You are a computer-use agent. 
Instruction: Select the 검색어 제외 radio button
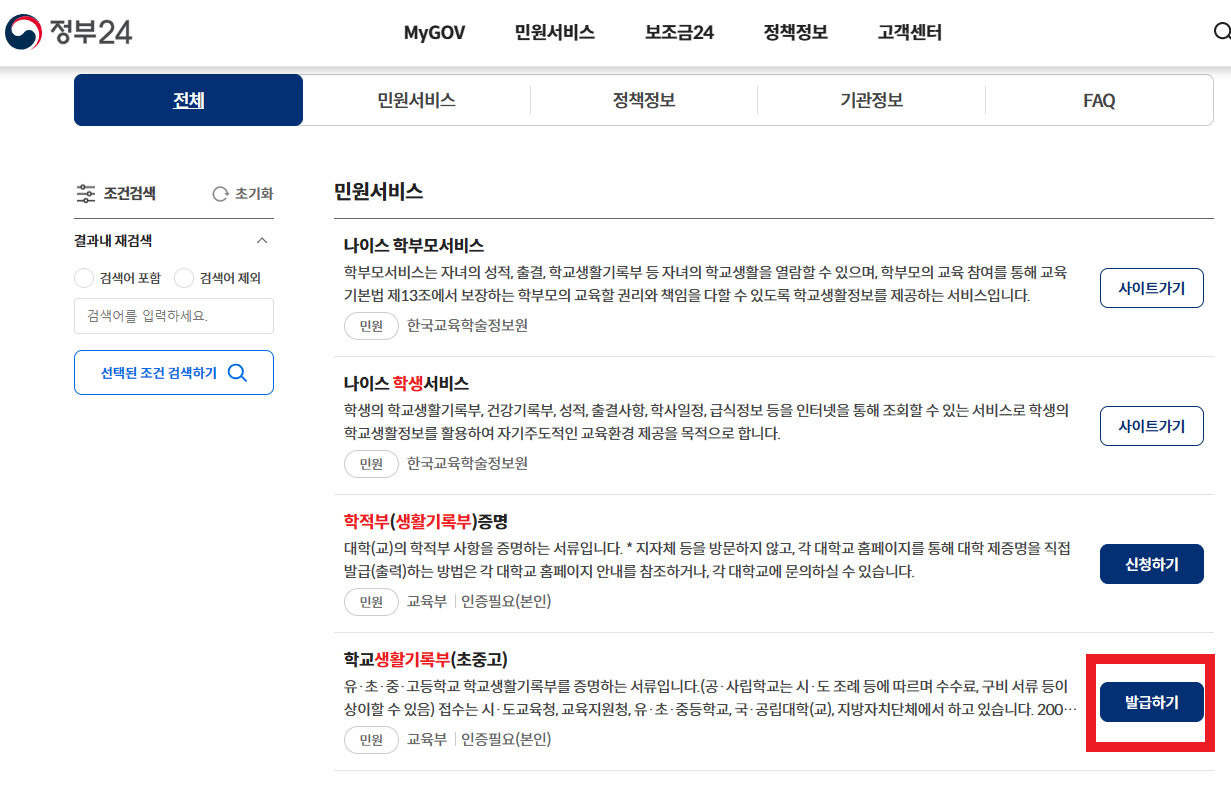tap(184, 278)
